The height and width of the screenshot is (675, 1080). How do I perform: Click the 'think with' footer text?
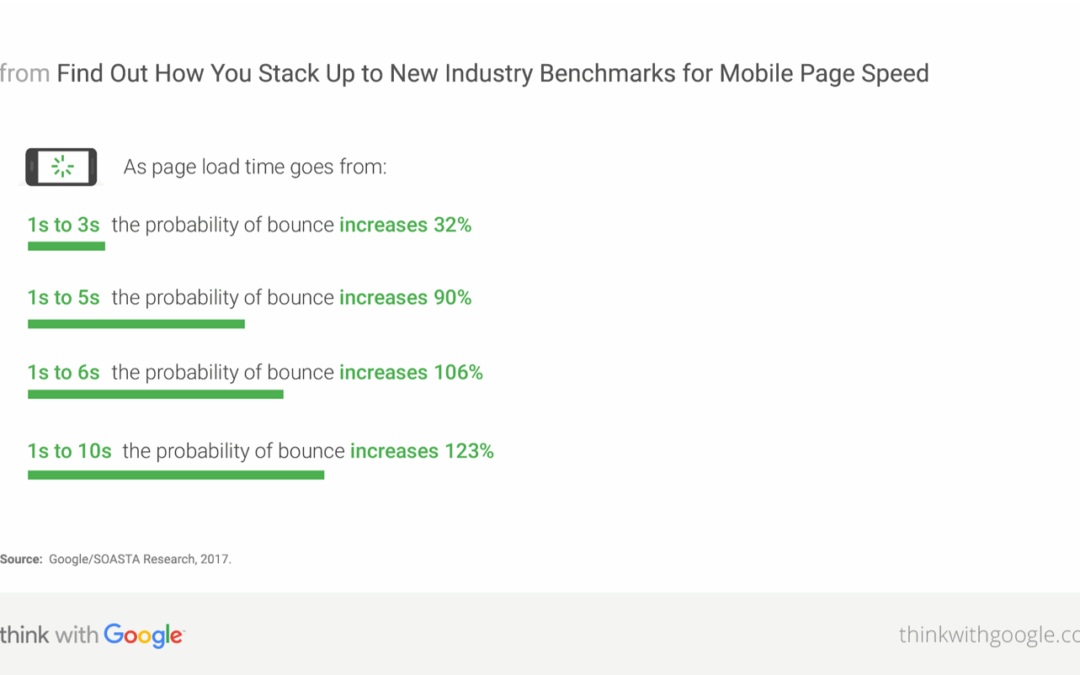click(50, 634)
